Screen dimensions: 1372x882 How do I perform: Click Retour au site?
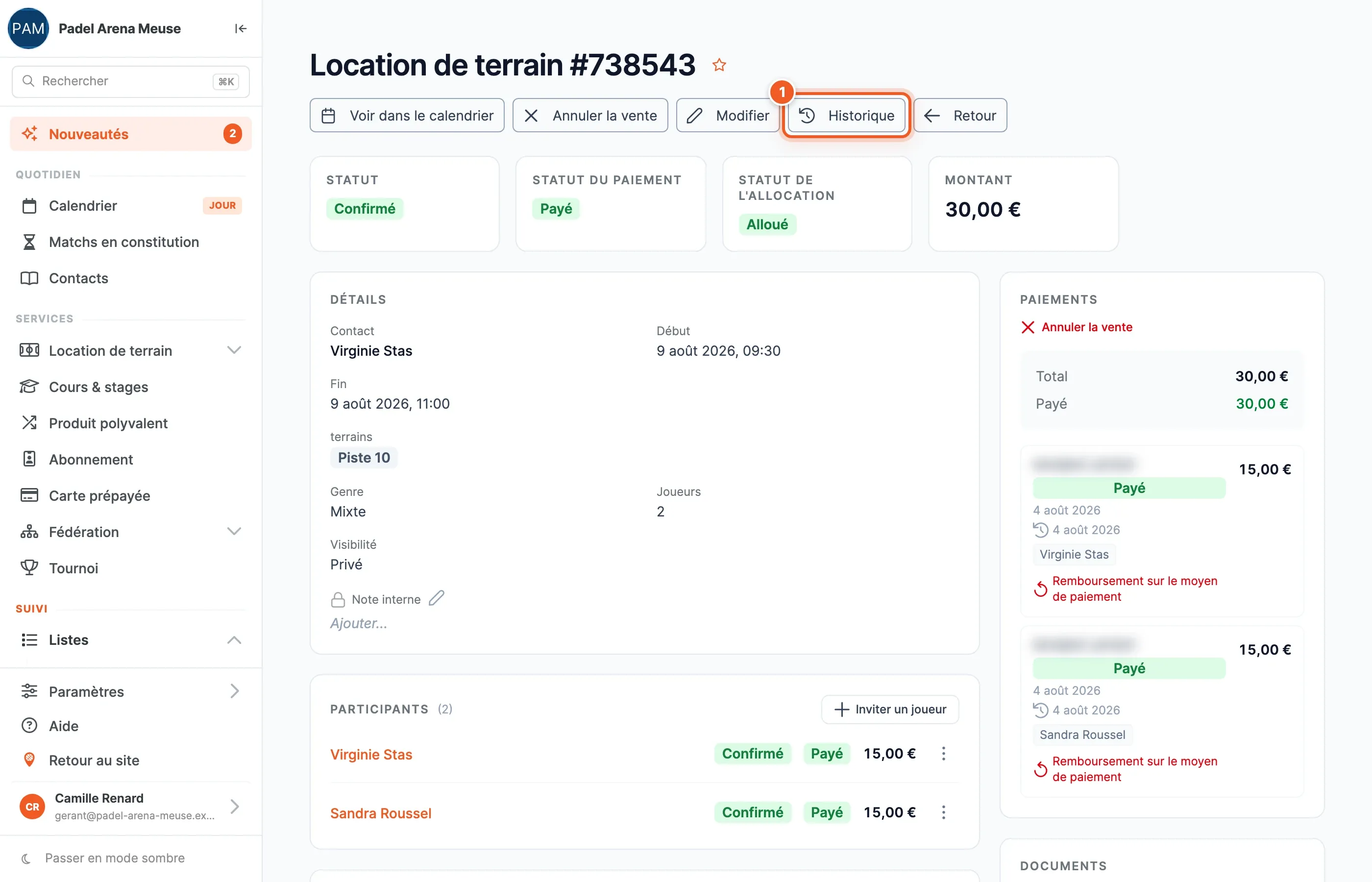pyautogui.click(x=130, y=760)
